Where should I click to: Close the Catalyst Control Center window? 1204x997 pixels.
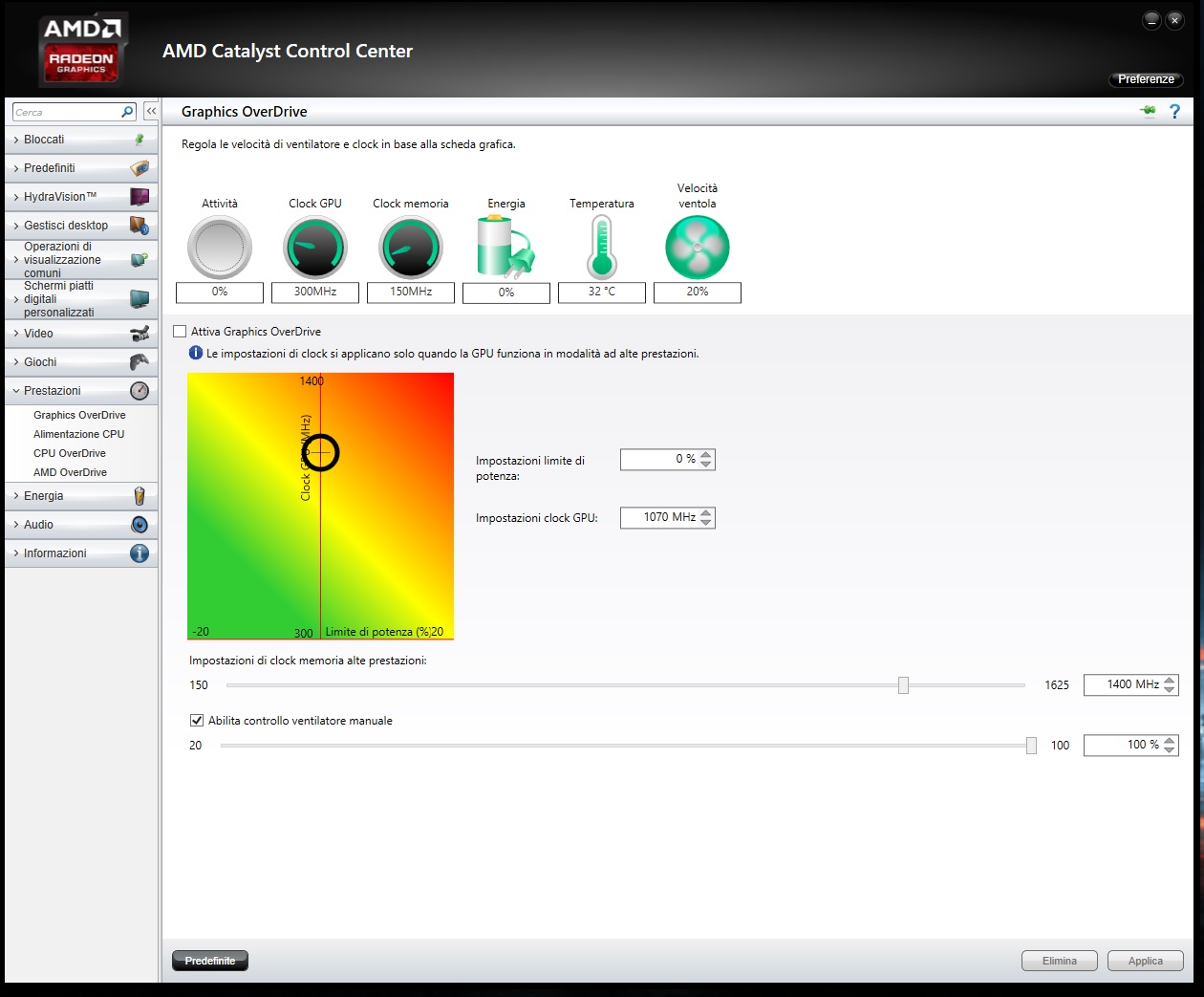click(1175, 21)
